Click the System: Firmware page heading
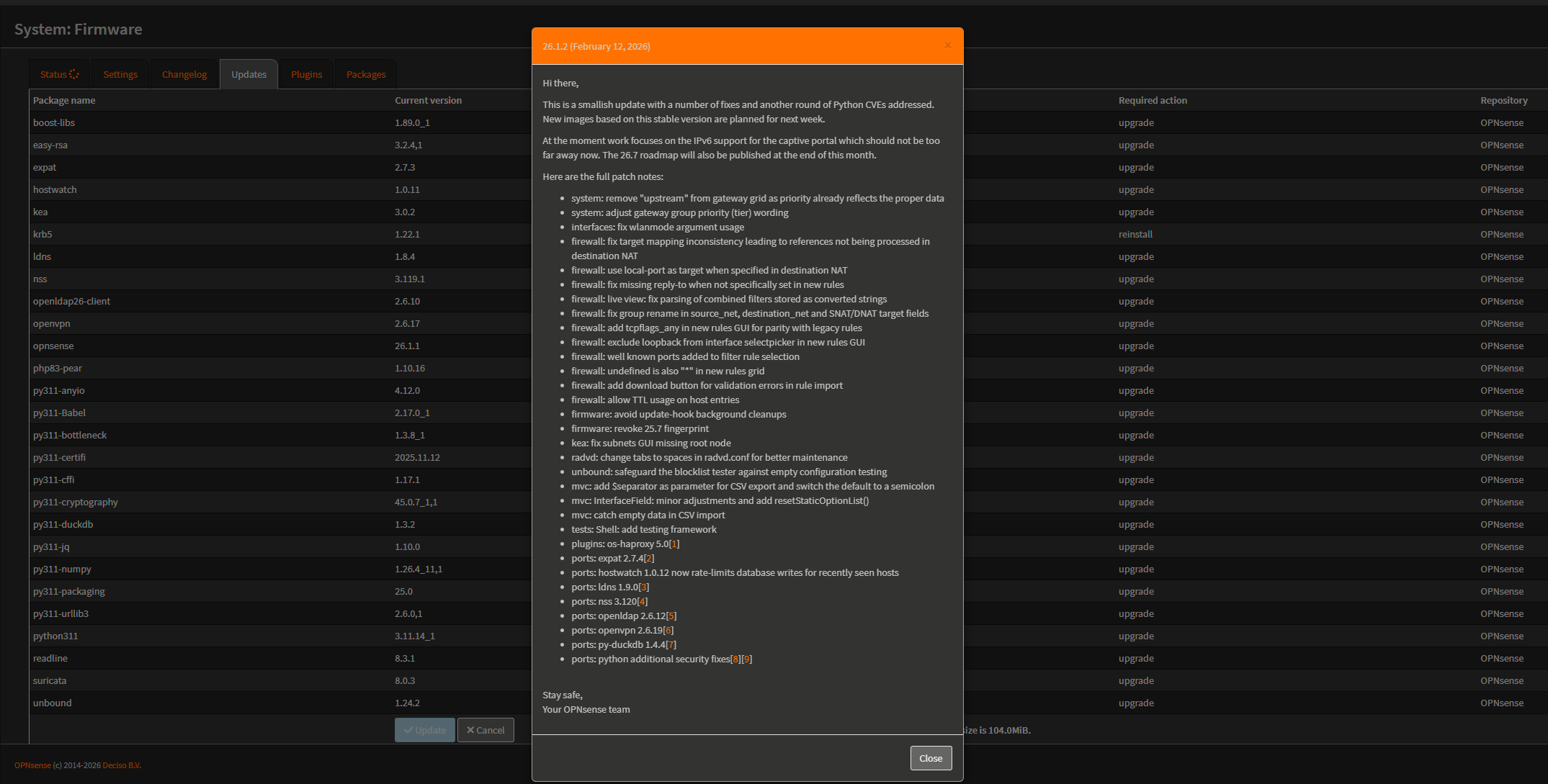This screenshot has width=1548, height=784. click(79, 30)
